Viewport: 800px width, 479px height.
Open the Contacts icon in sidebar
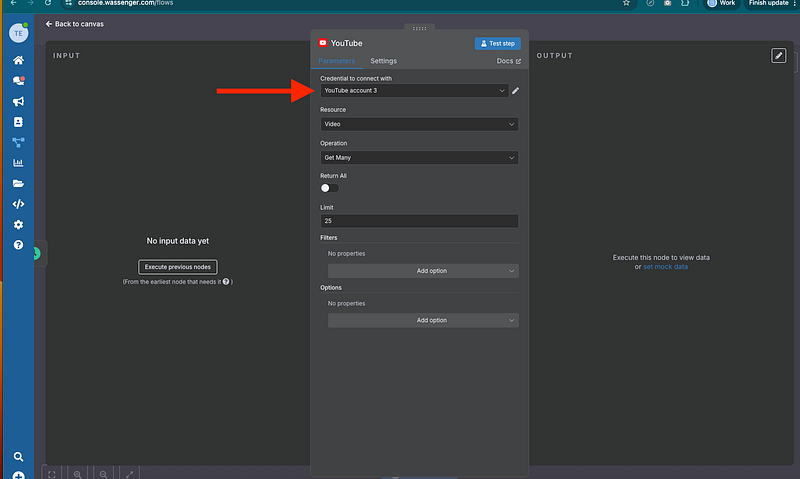(18, 122)
